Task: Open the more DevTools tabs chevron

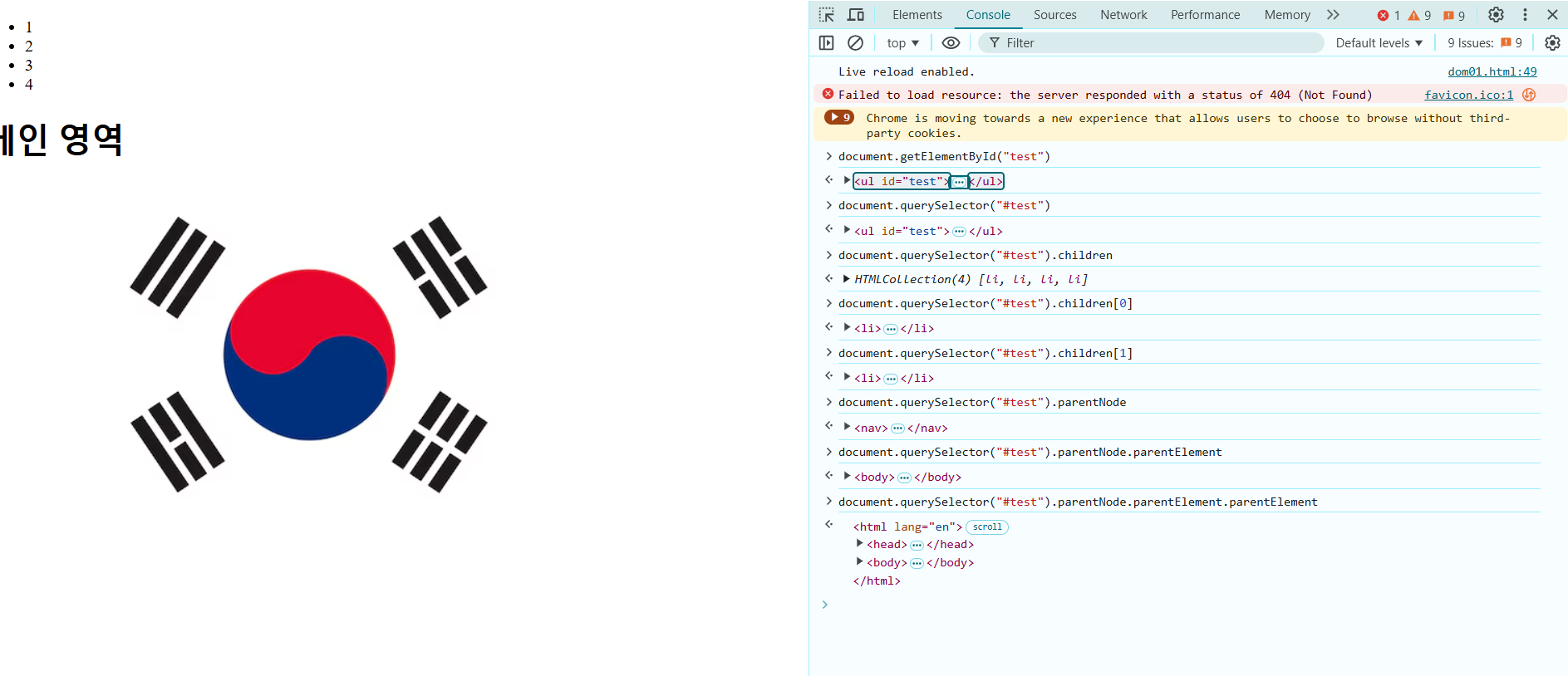Action: click(x=1333, y=15)
